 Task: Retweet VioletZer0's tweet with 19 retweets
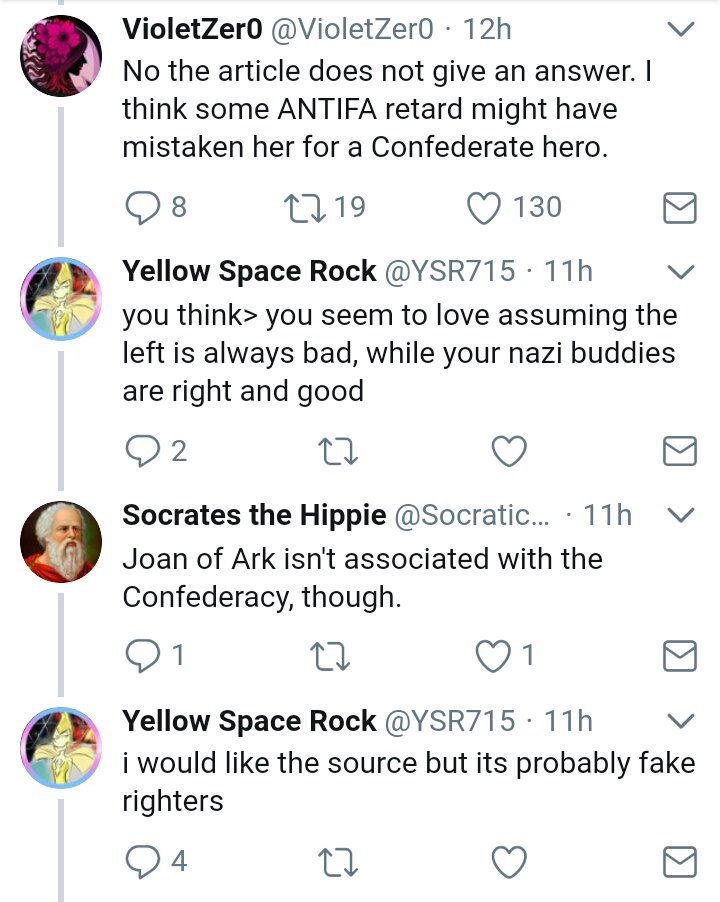pos(304,208)
